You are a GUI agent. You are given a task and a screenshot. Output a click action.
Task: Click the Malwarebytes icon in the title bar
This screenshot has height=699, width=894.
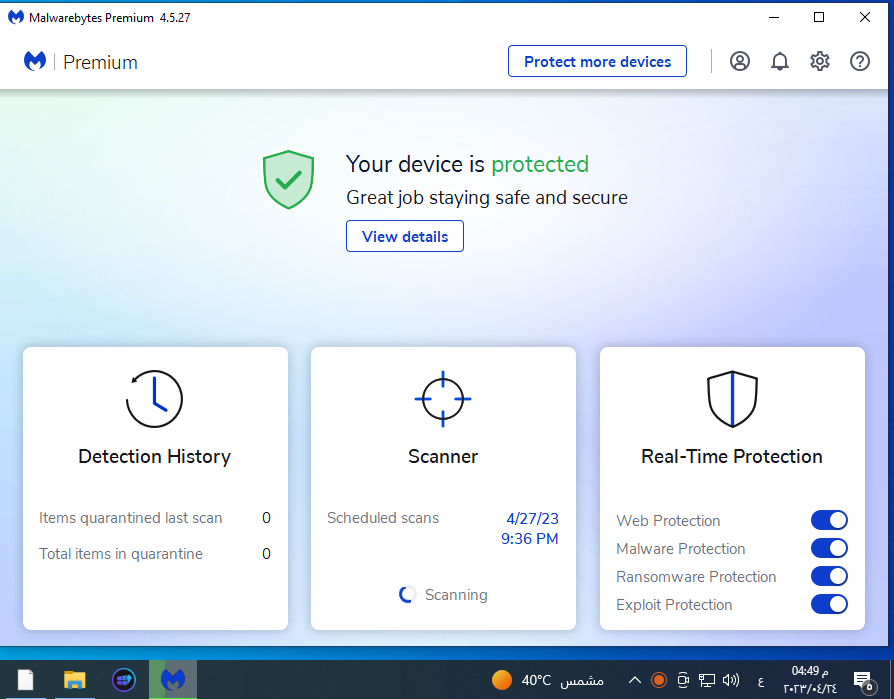[x=16, y=17]
